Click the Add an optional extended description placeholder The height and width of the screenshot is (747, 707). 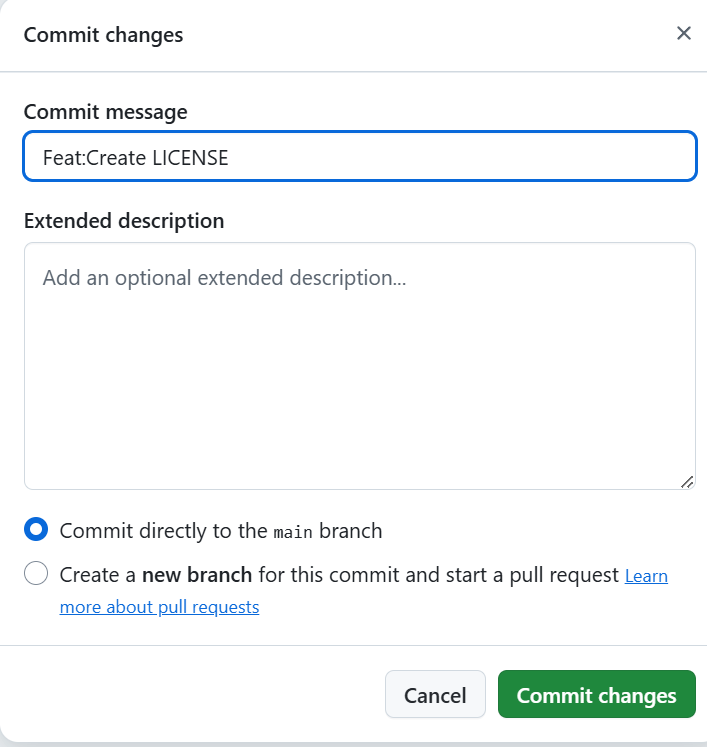[x=224, y=278]
